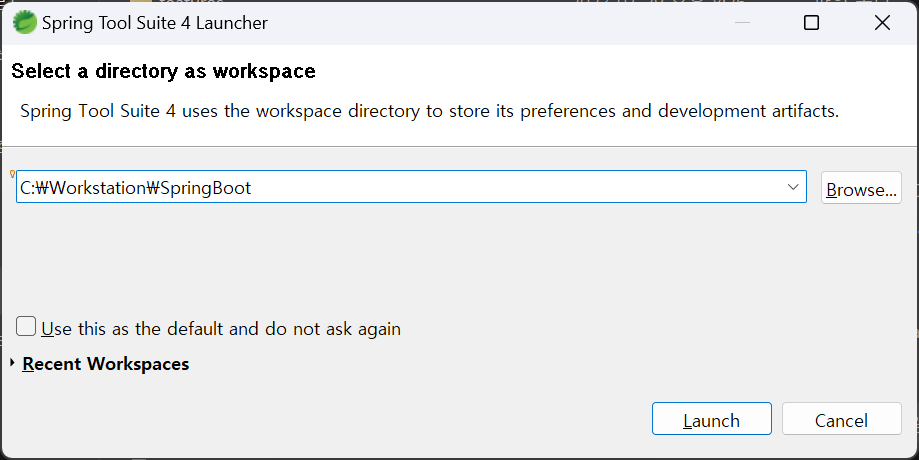Enable 'Use this as the default' checkbox
This screenshot has height=460, width=919.
[26, 326]
